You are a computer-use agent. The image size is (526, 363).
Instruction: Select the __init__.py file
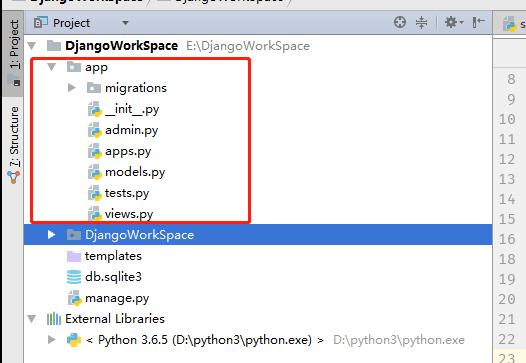click(132, 109)
